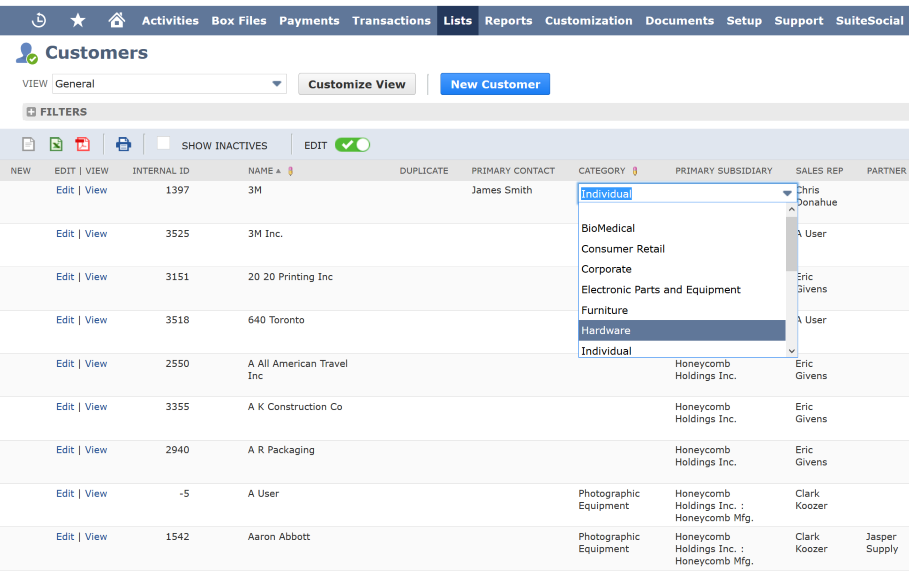The height and width of the screenshot is (573, 909).
Task: Edit the 3M customer record
Action: [65, 190]
